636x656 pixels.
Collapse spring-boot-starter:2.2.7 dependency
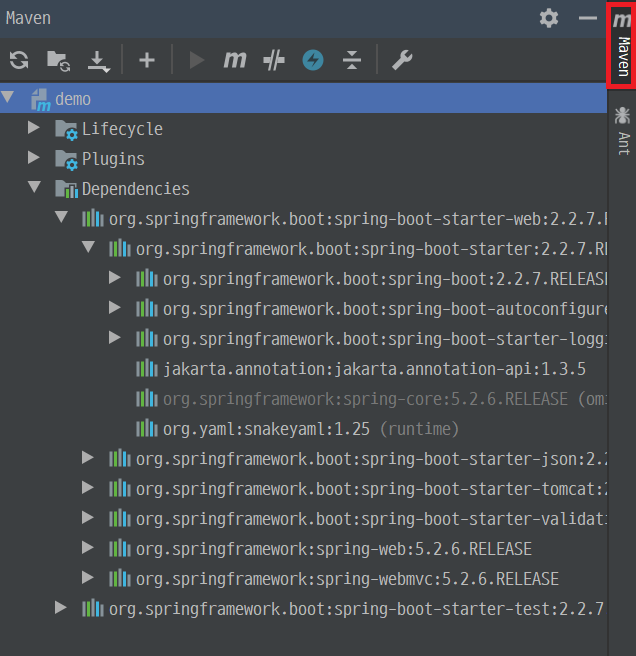coord(89,247)
